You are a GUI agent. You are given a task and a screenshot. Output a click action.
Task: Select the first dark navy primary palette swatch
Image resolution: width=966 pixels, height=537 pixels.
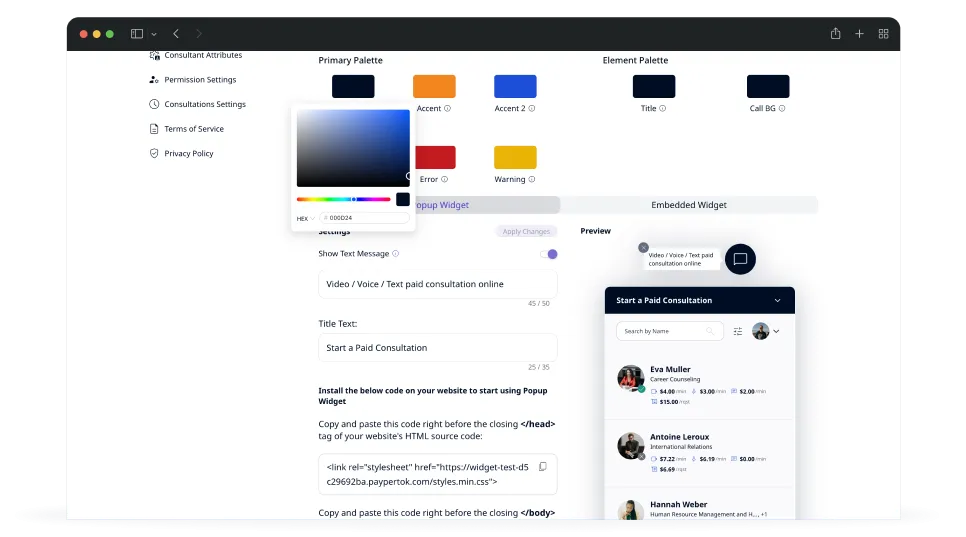[x=353, y=86]
